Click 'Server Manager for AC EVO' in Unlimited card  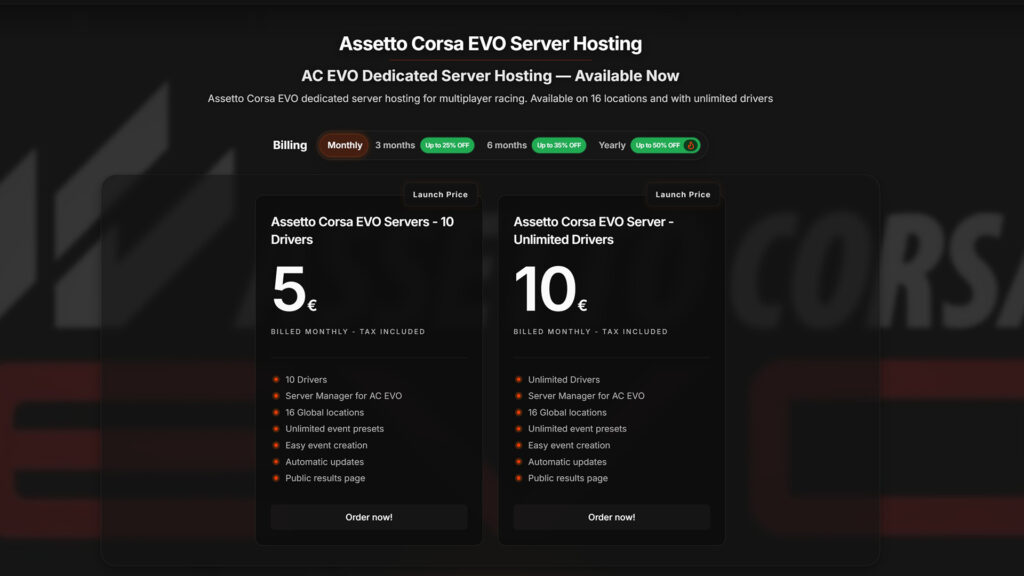pyautogui.click(x=586, y=396)
